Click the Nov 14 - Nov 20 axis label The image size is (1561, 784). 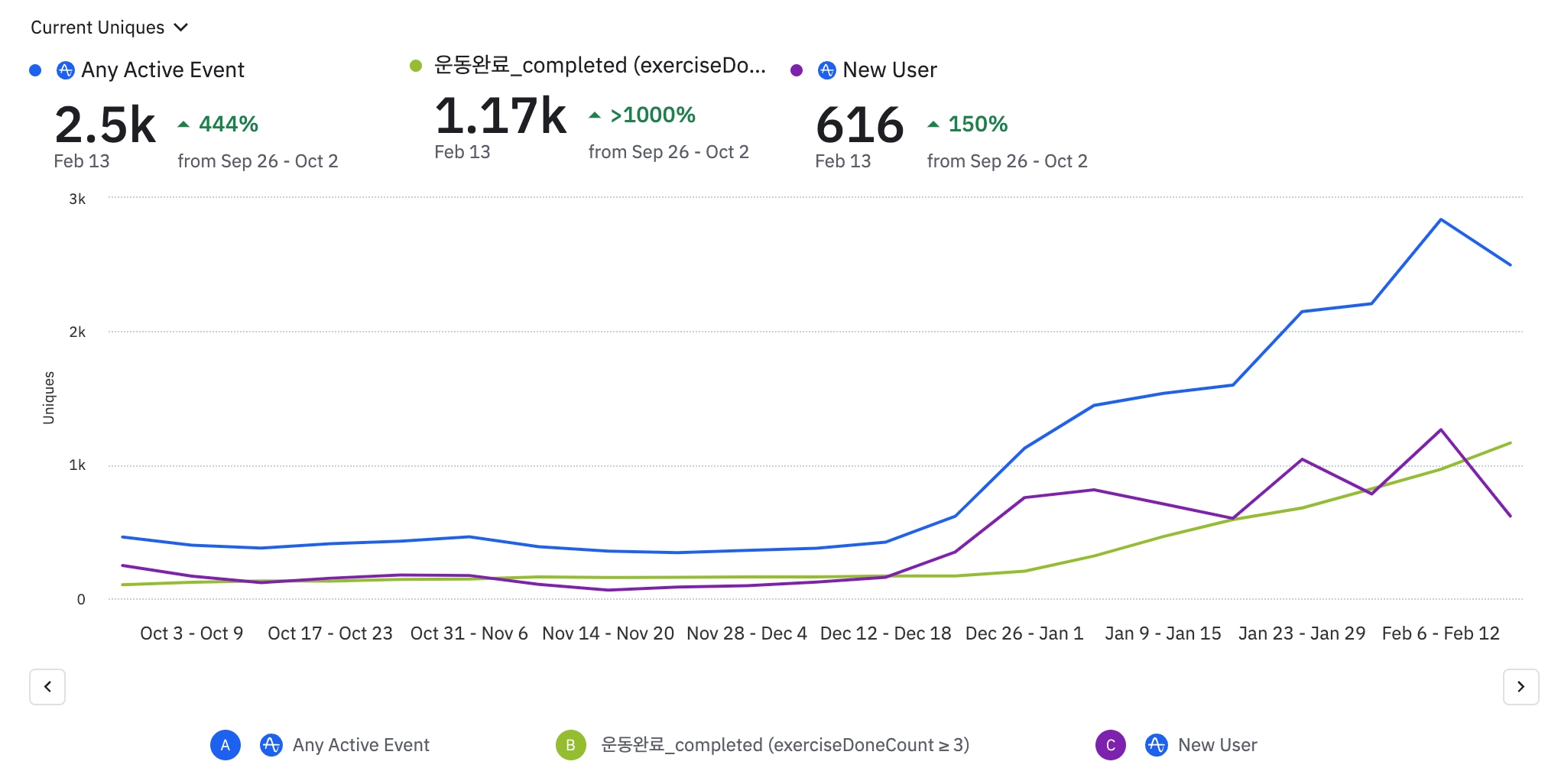click(608, 633)
